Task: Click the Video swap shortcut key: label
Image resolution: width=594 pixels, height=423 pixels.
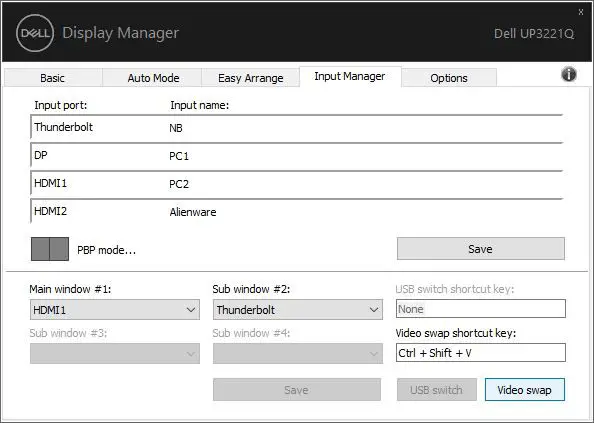Action: coord(456,333)
